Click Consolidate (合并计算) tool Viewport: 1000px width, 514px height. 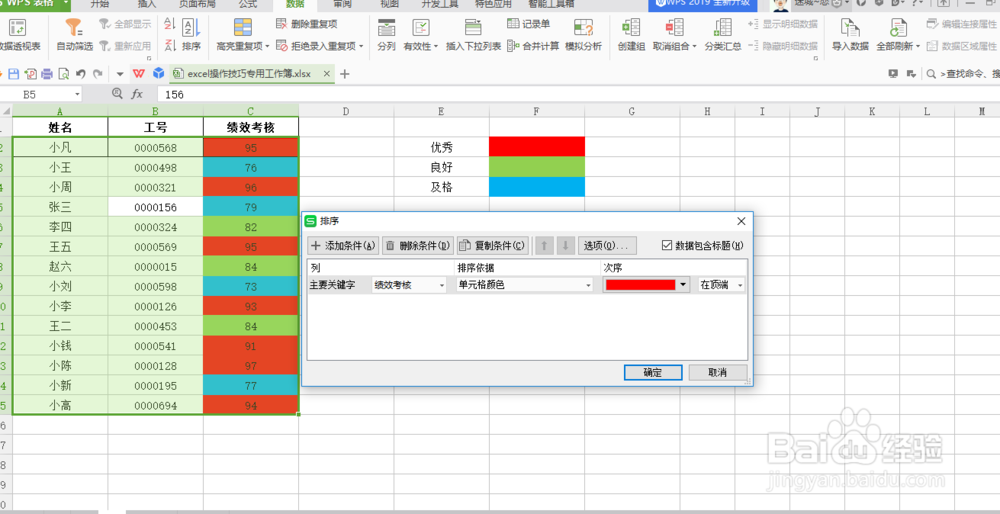point(533,46)
